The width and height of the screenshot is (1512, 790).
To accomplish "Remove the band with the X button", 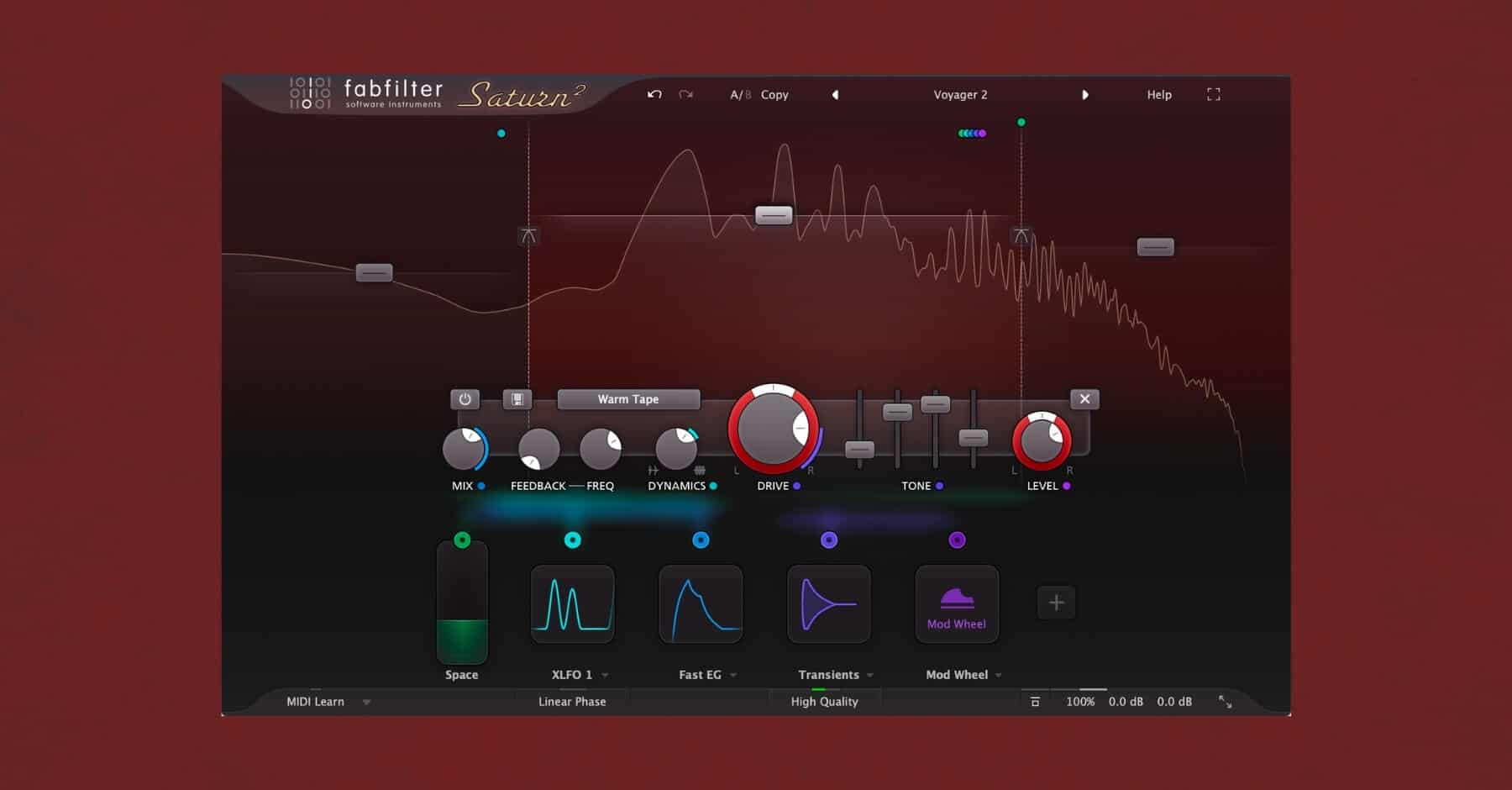I will coord(1084,399).
